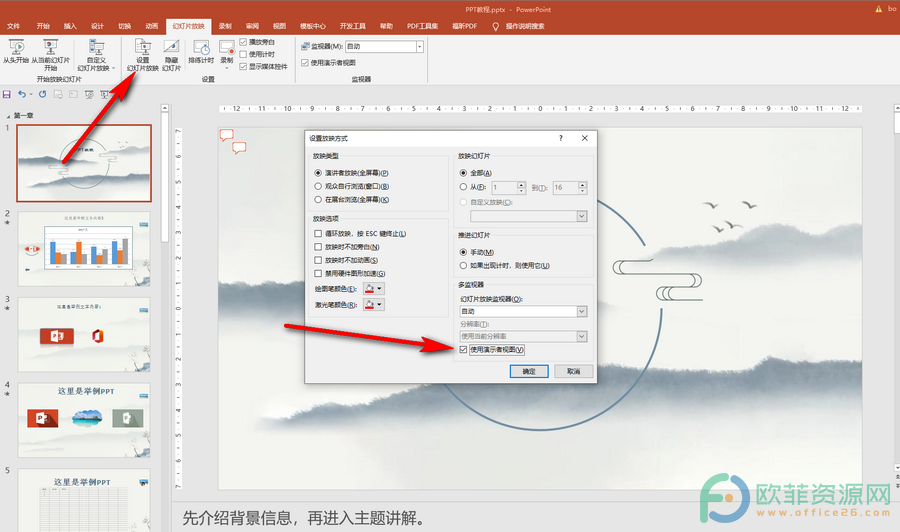Confirm dialog with 确定 button
This screenshot has height=532, width=900.
[529, 371]
